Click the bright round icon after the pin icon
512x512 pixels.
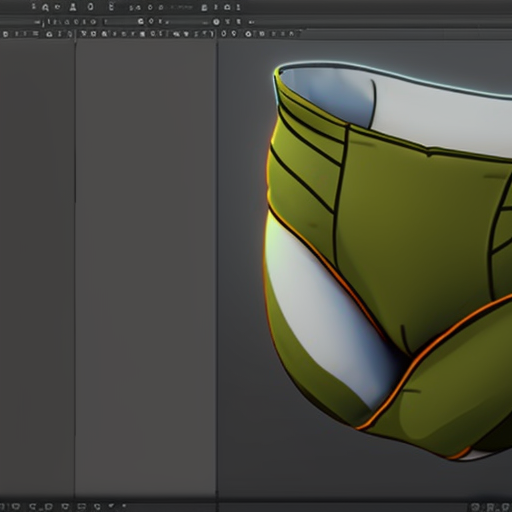click(x=248, y=34)
